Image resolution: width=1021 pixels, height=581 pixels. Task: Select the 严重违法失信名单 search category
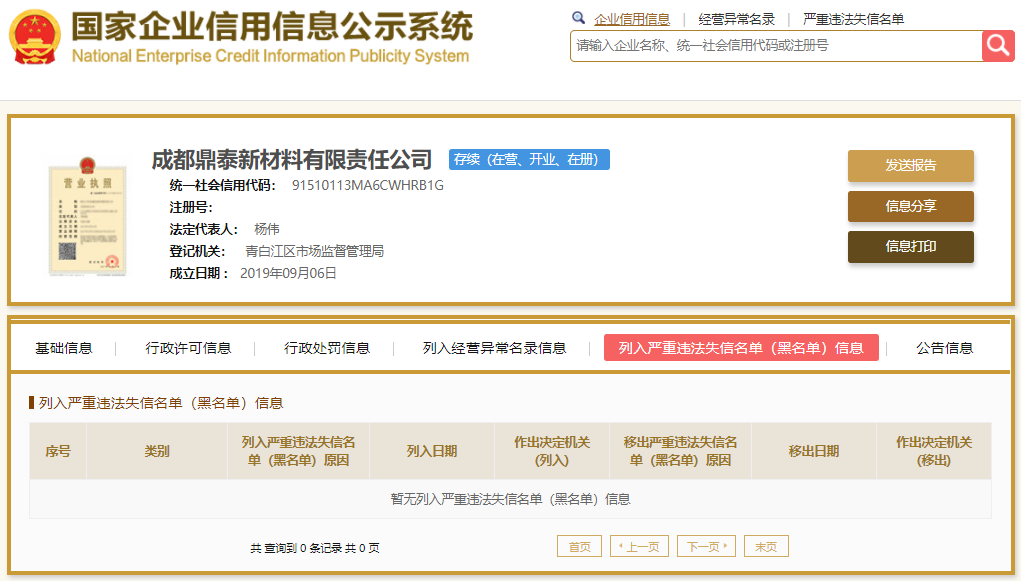tap(853, 20)
